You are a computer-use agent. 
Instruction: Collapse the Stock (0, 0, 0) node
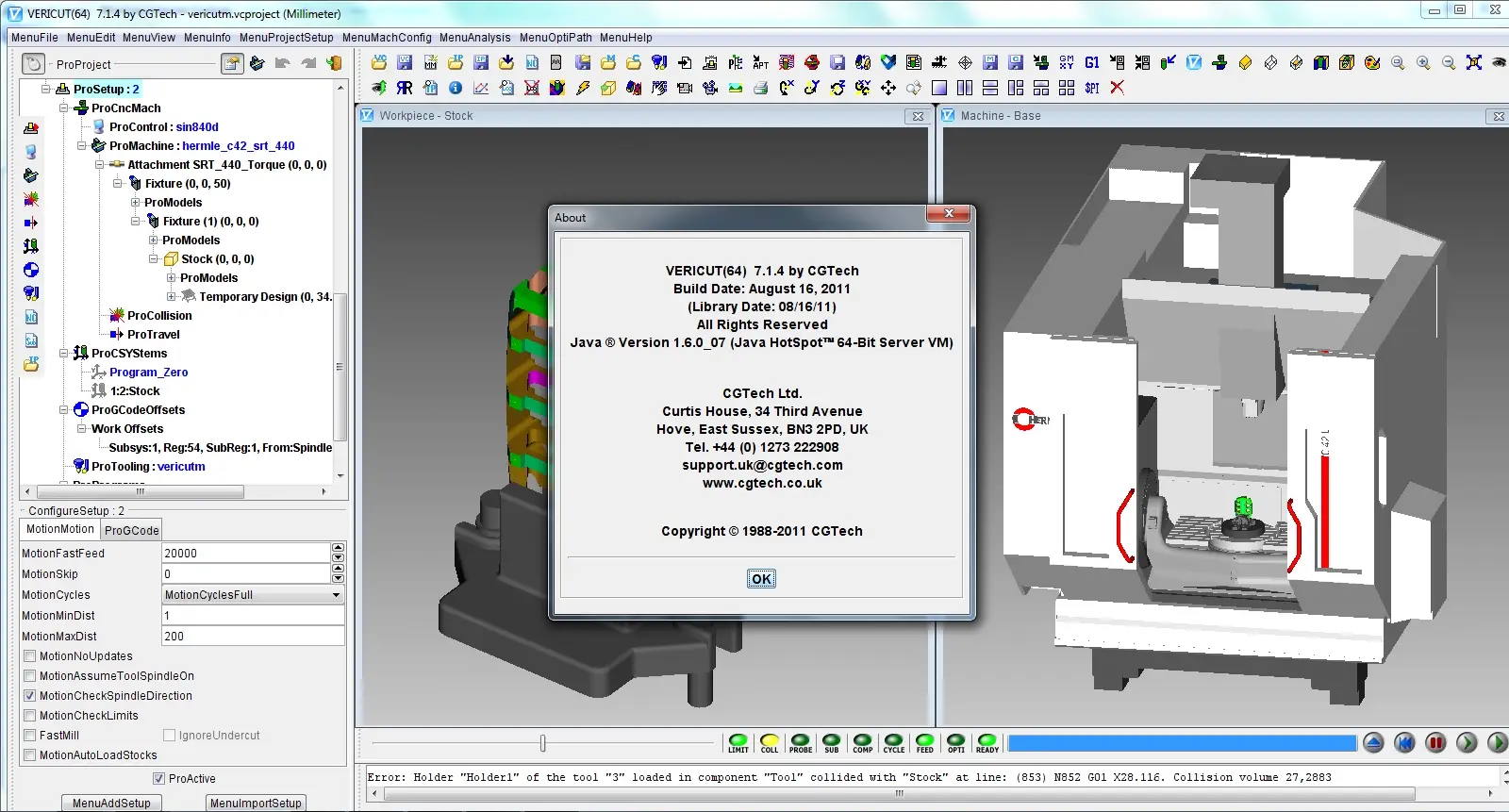point(153,258)
